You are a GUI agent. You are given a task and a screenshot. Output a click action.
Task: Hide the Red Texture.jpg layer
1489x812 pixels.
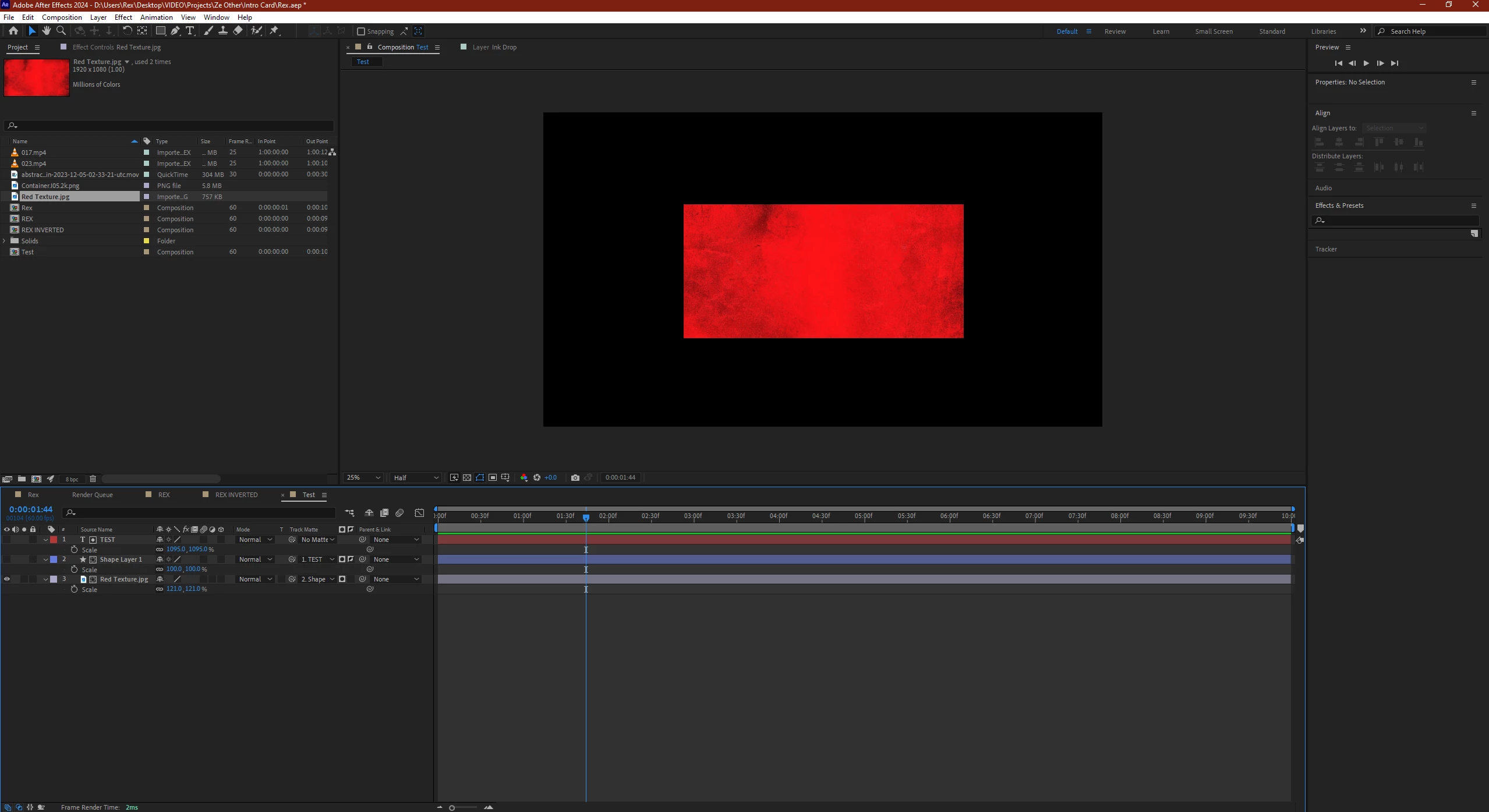pyautogui.click(x=6, y=579)
